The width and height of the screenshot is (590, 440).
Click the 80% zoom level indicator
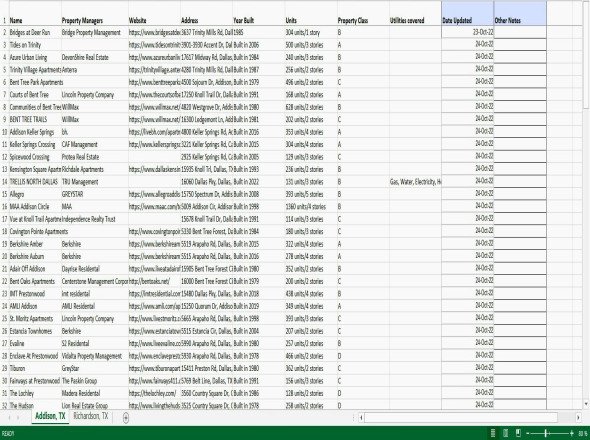coord(583,433)
